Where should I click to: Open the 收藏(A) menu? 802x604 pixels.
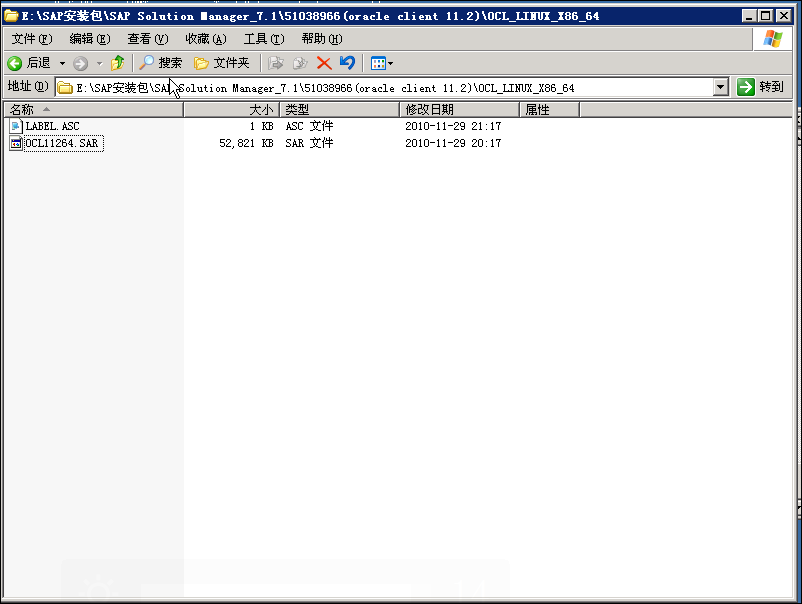point(206,39)
